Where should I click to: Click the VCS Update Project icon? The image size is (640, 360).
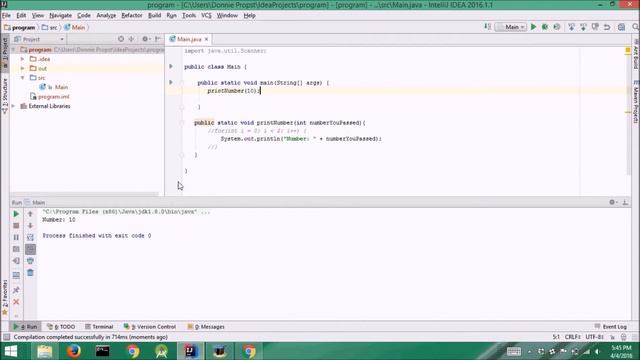571,27
